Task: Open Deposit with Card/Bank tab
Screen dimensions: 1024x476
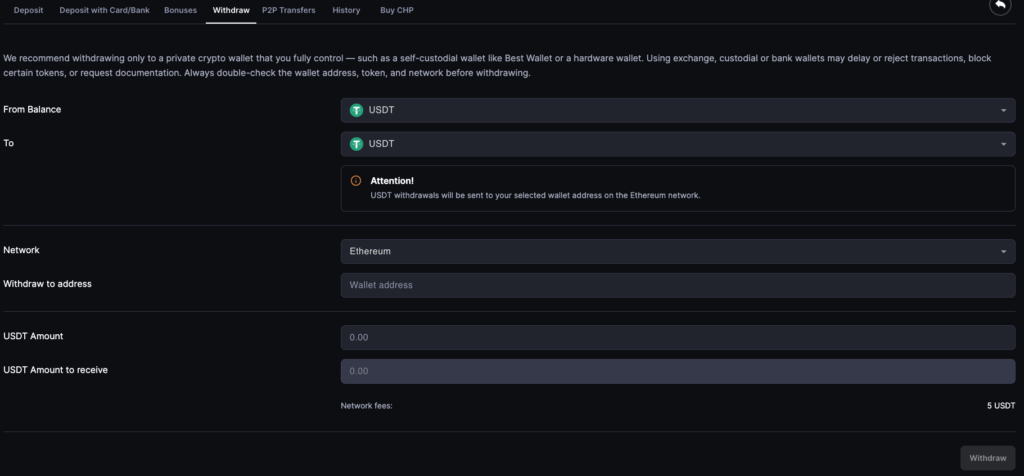Action: [104, 10]
